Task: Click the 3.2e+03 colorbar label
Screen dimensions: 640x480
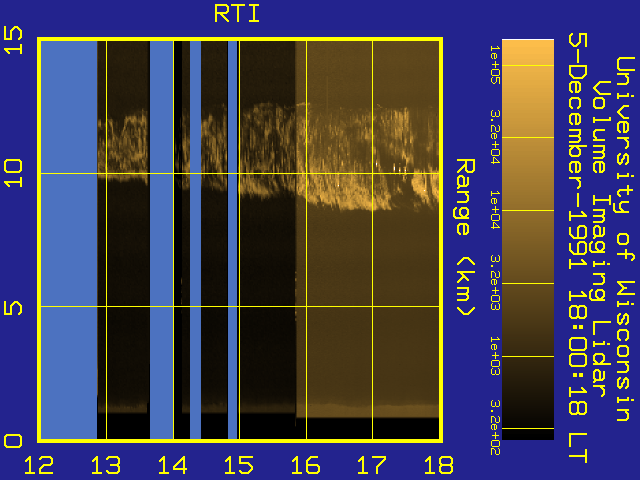Action: [495, 283]
